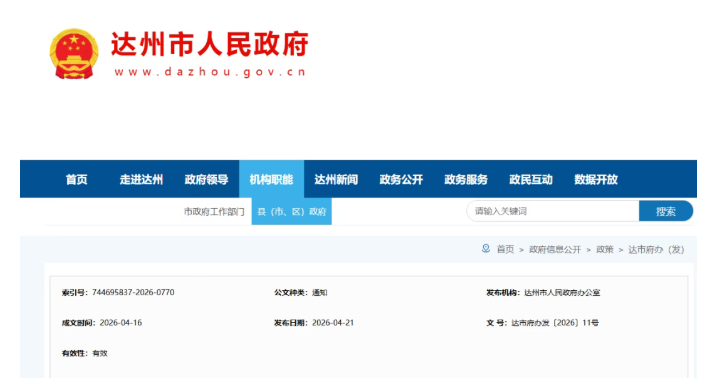Select the highlighted 机构职能 tab
The image size is (714, 391).
[x=271, y=179]
